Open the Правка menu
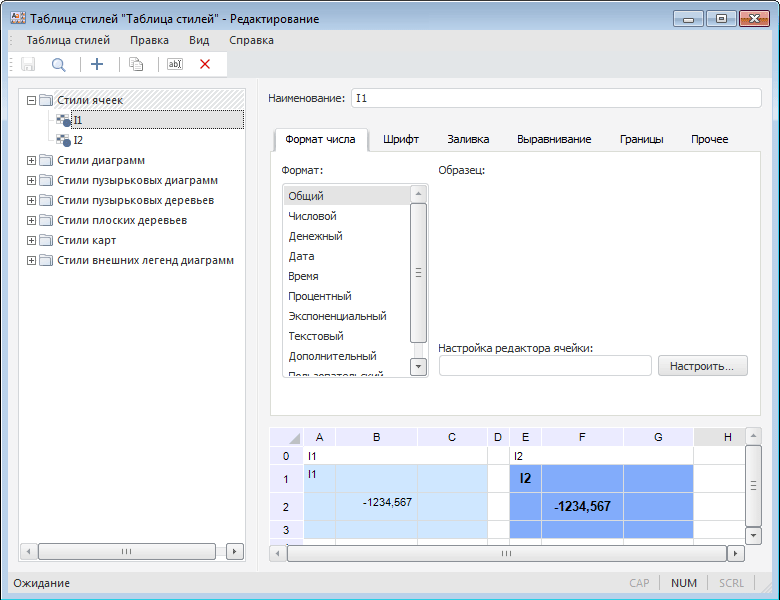 [x=149, y=40]
